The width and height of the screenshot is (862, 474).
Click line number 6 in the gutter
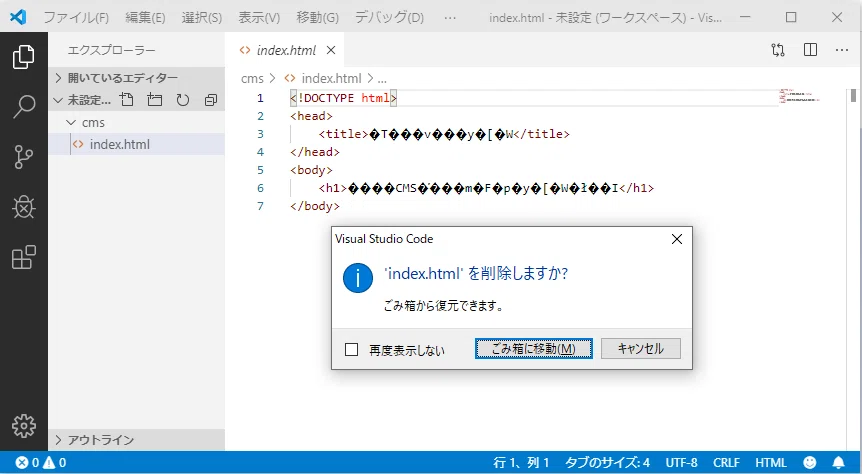tap(260, 188)
